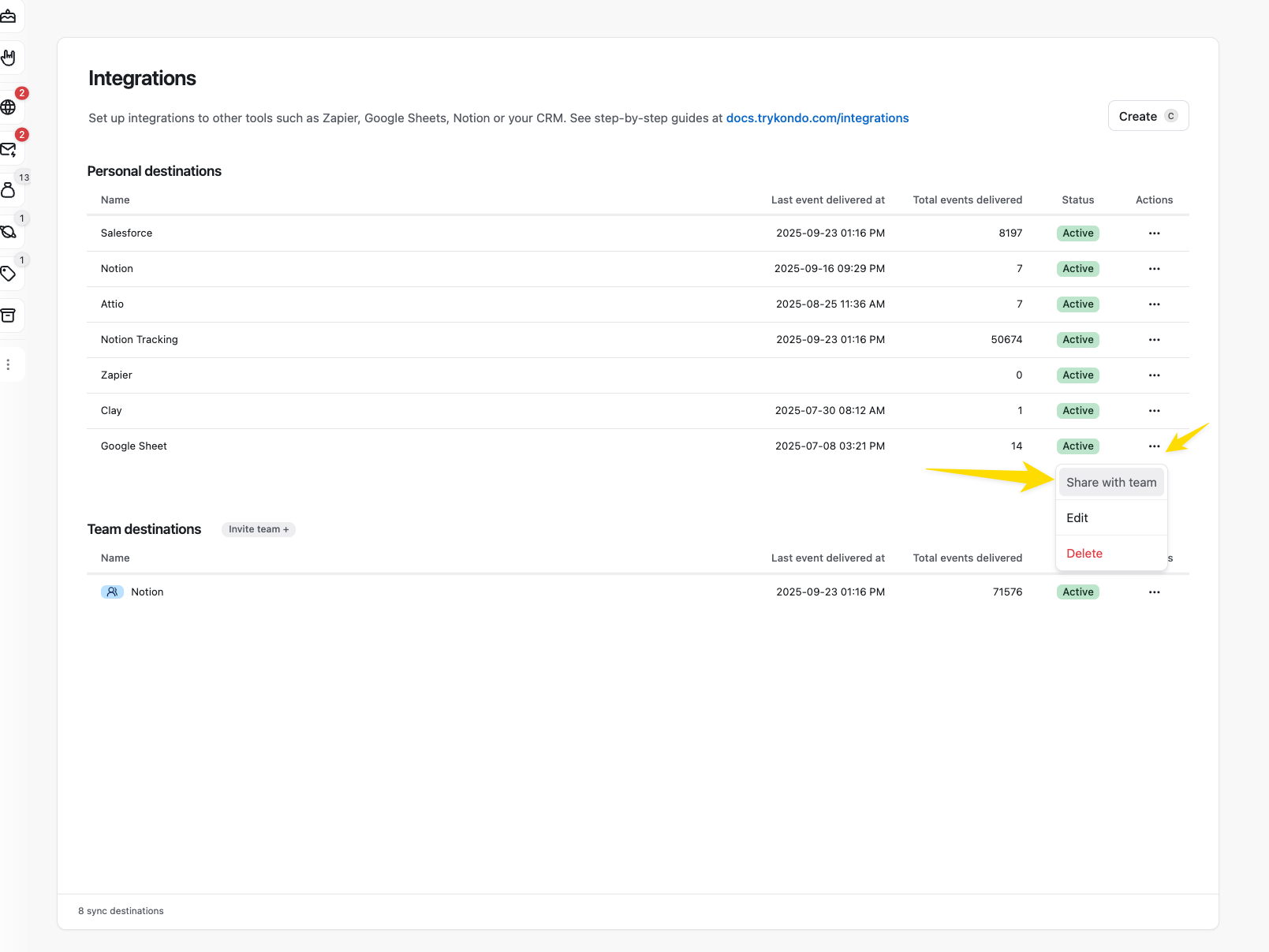1269x952 pixels.
Task: Choose Share with team from menu
Action: 1111,483
